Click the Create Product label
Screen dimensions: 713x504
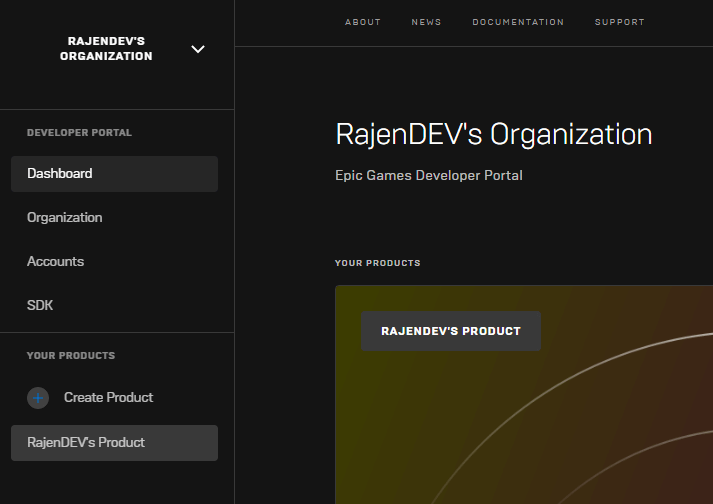pyautogui.click(x=108, y=398)
